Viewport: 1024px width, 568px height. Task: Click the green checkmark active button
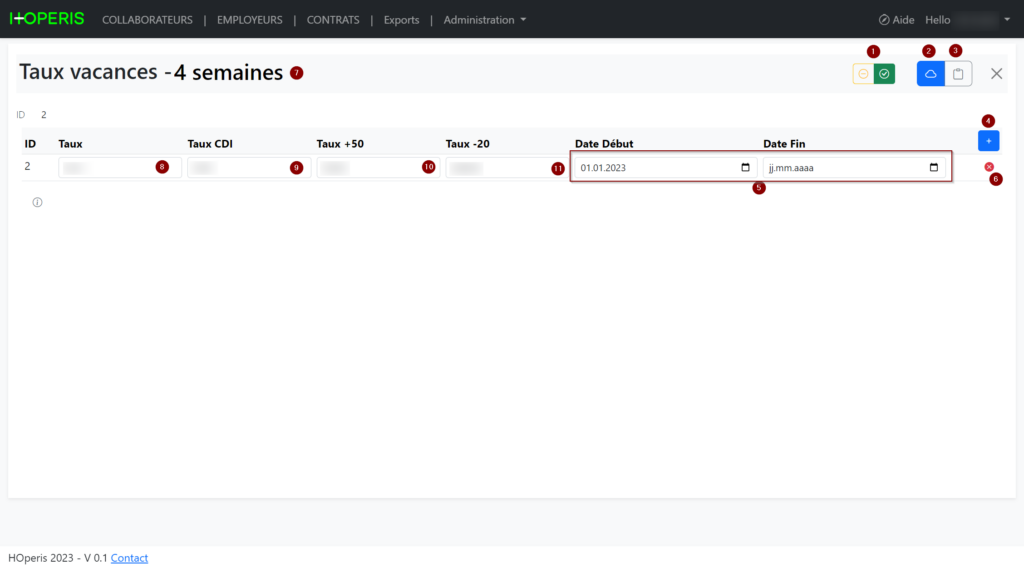[884, 74]
